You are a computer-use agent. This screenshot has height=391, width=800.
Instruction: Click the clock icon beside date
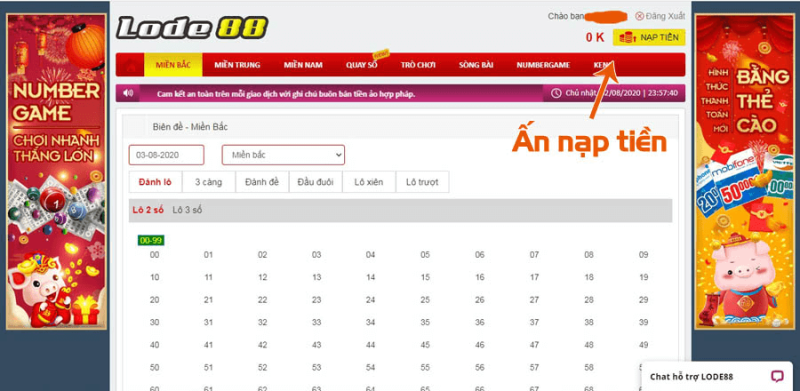click(556, 93)
